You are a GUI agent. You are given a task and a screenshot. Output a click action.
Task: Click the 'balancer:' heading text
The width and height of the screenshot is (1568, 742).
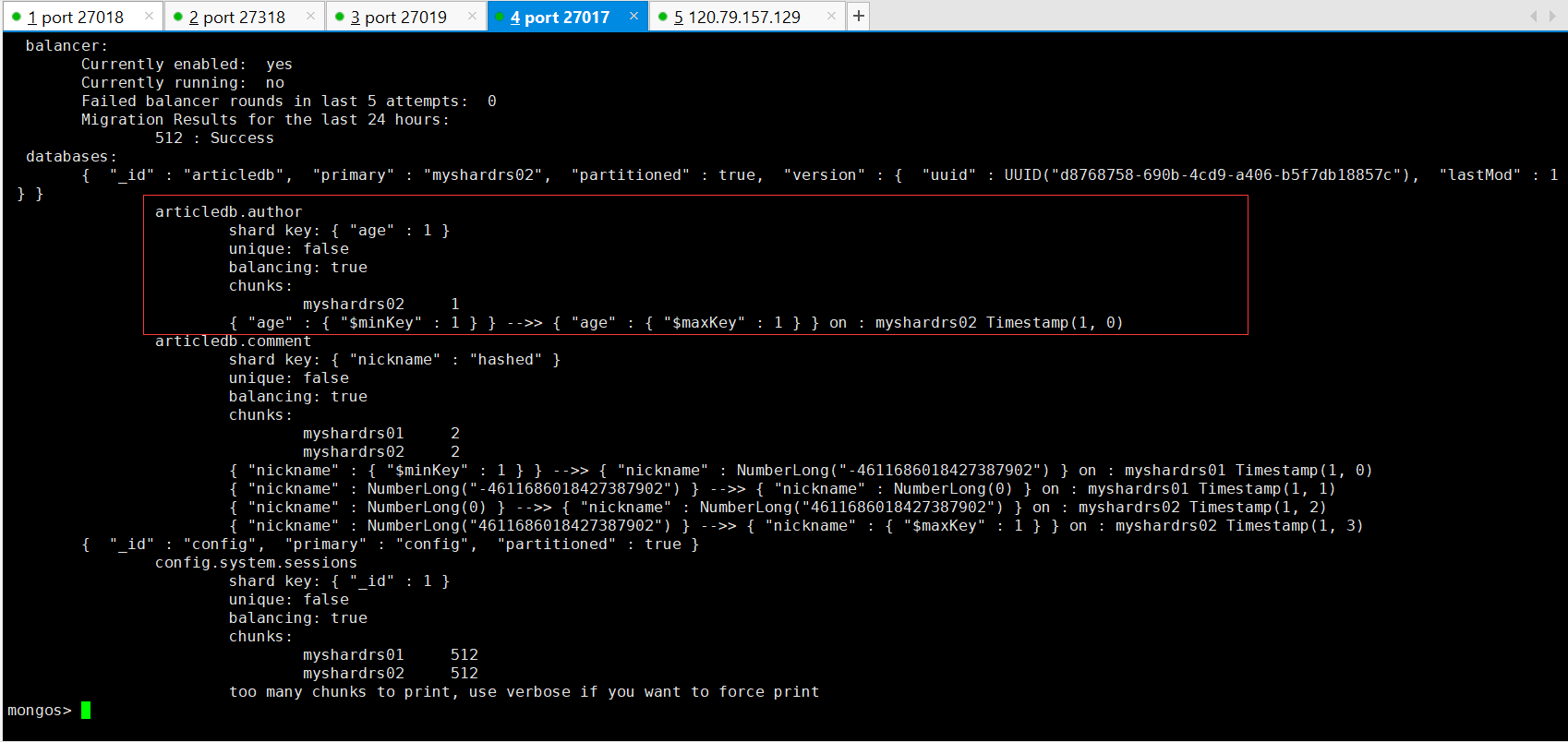point(66,45)
